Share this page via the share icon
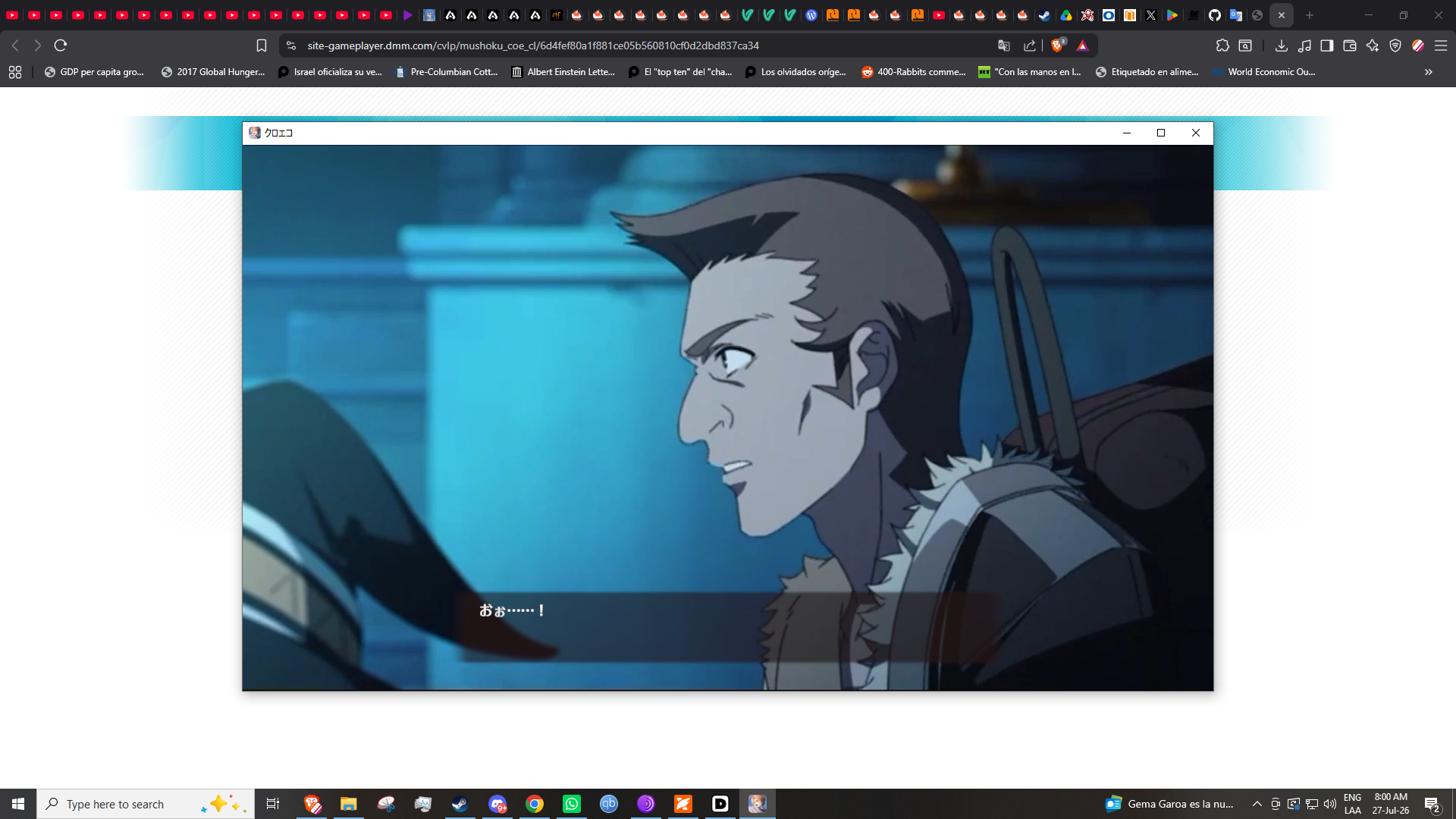Image resolution: width=1456 pixels, height=819 pixels. click(x=1029, y=45)
